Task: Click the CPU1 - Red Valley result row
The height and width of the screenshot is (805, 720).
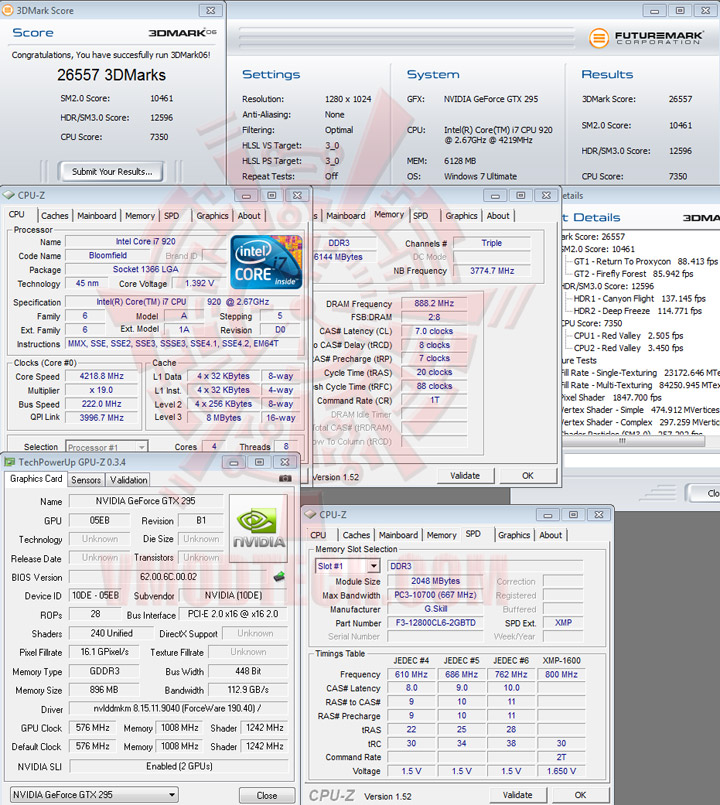Action: (628, 335)
